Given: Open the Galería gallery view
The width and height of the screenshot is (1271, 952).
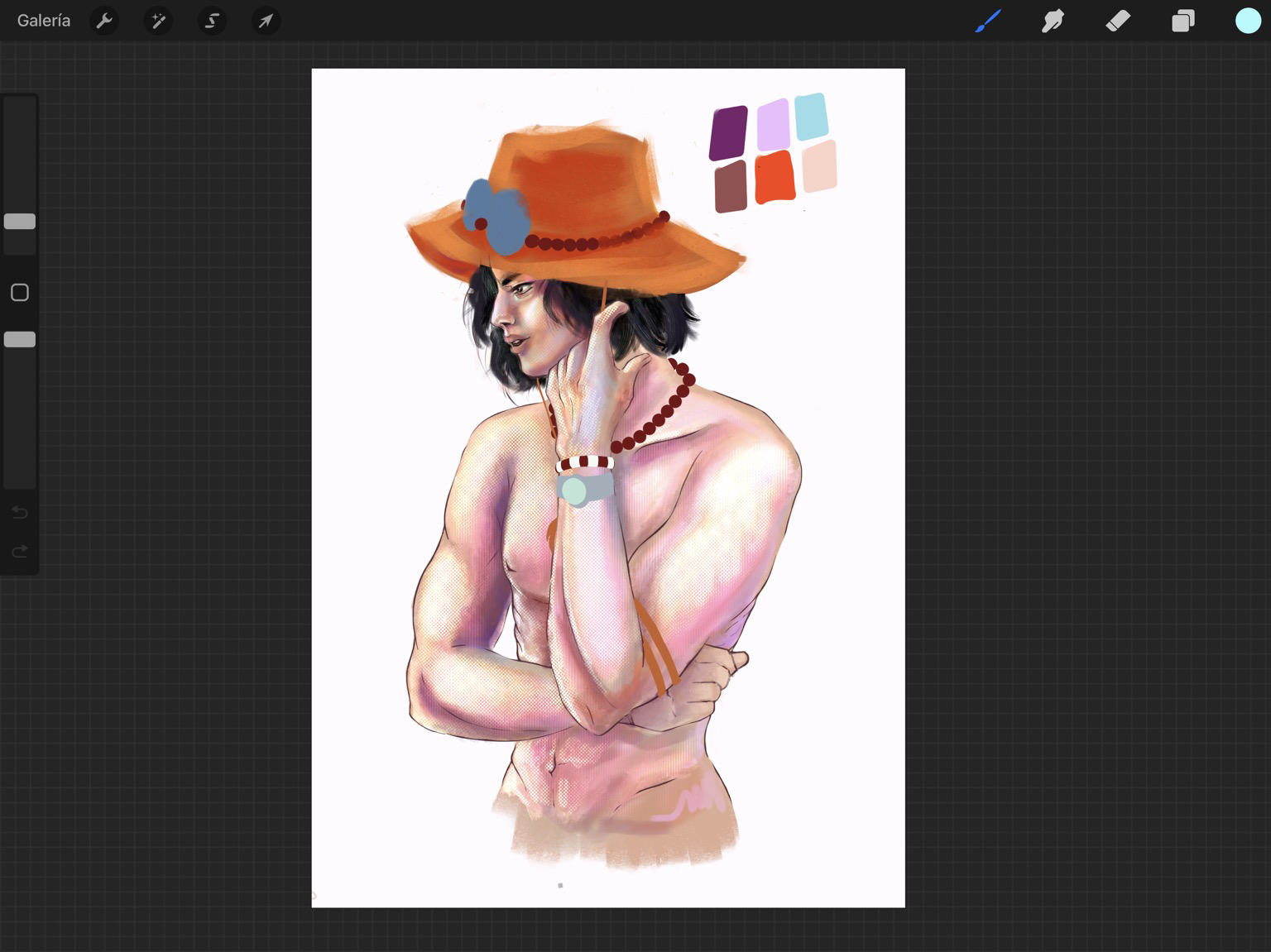Looking at the screenshot, I should coord(44,21).
